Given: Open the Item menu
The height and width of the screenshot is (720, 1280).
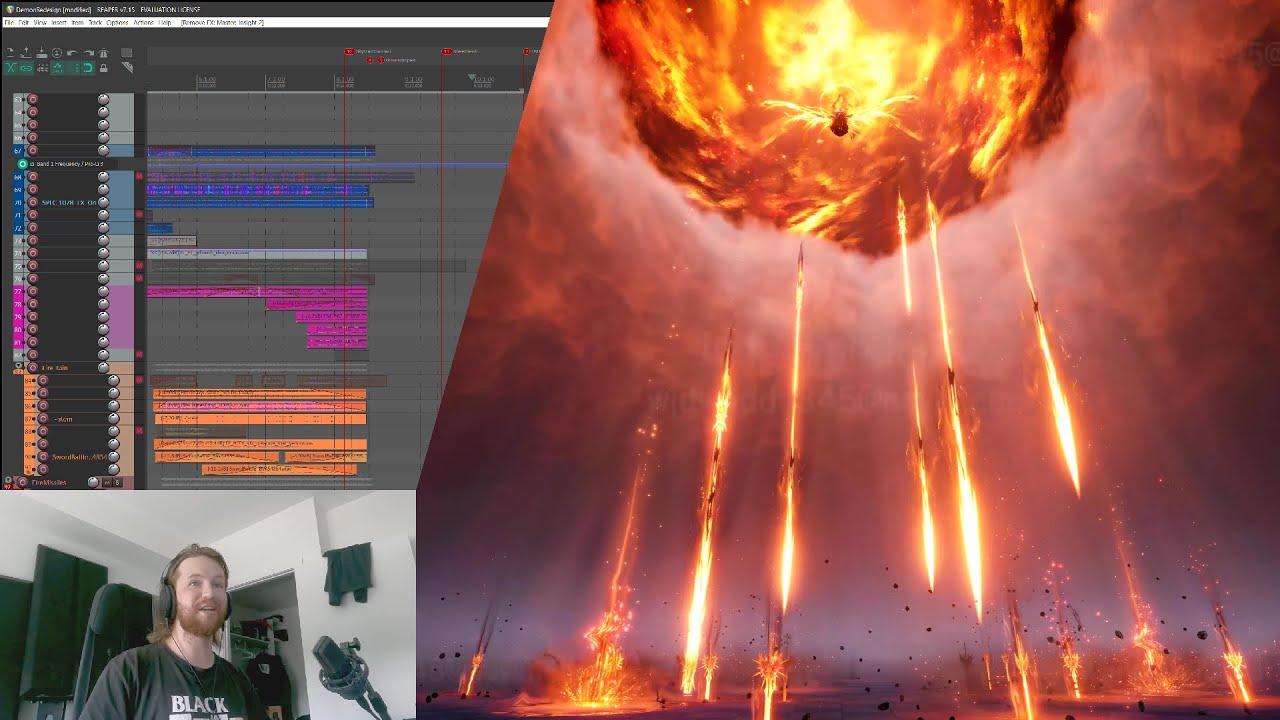Looking at the screenshot, I should tap(78, 22).
